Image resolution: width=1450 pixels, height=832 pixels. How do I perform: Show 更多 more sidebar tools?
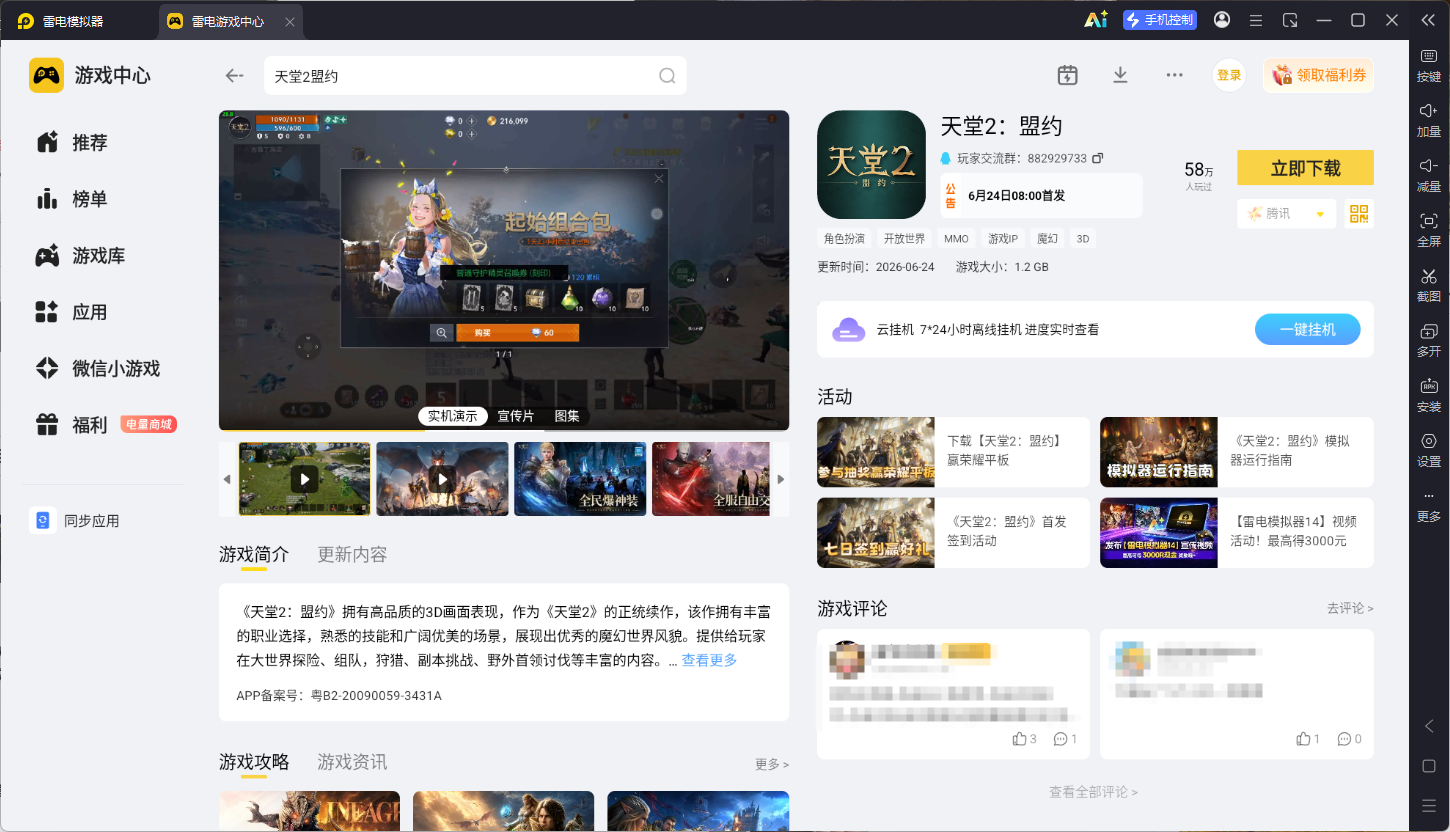(1429, 507)
